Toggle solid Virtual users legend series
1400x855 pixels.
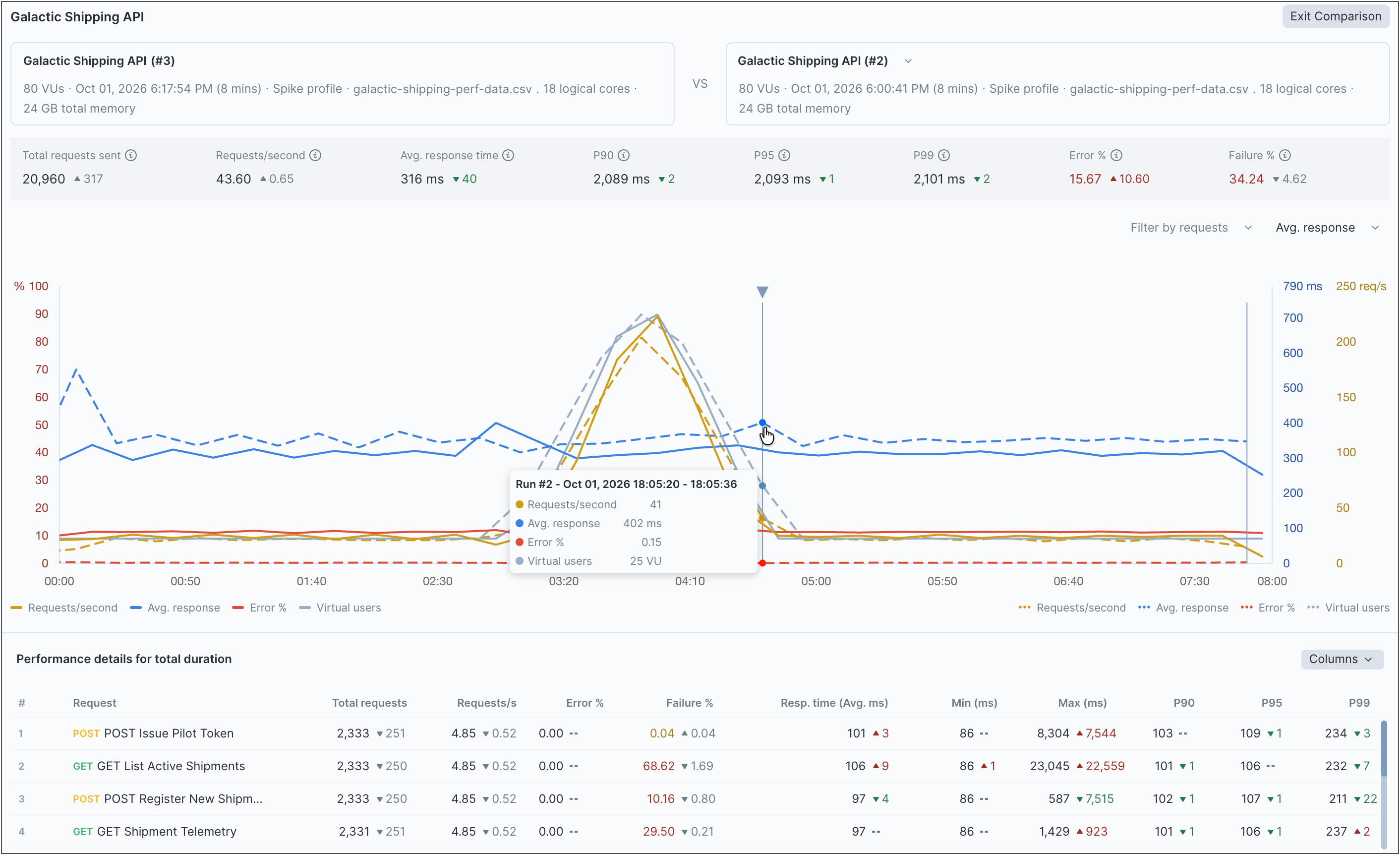pos(340,608)
